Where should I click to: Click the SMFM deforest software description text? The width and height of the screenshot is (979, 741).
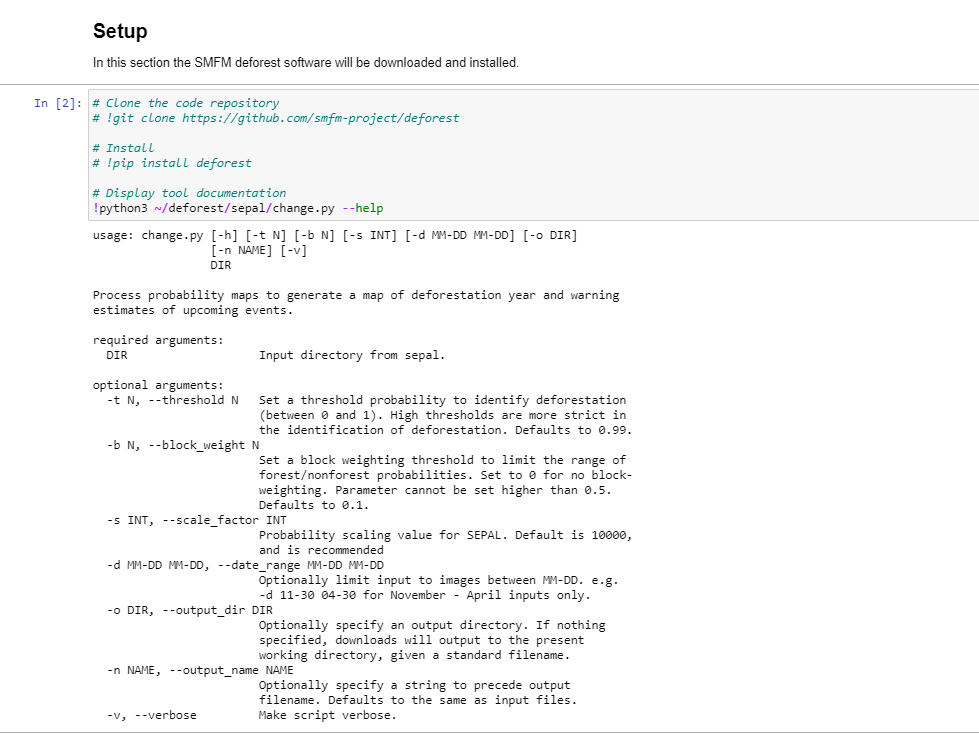coord(305,63)
